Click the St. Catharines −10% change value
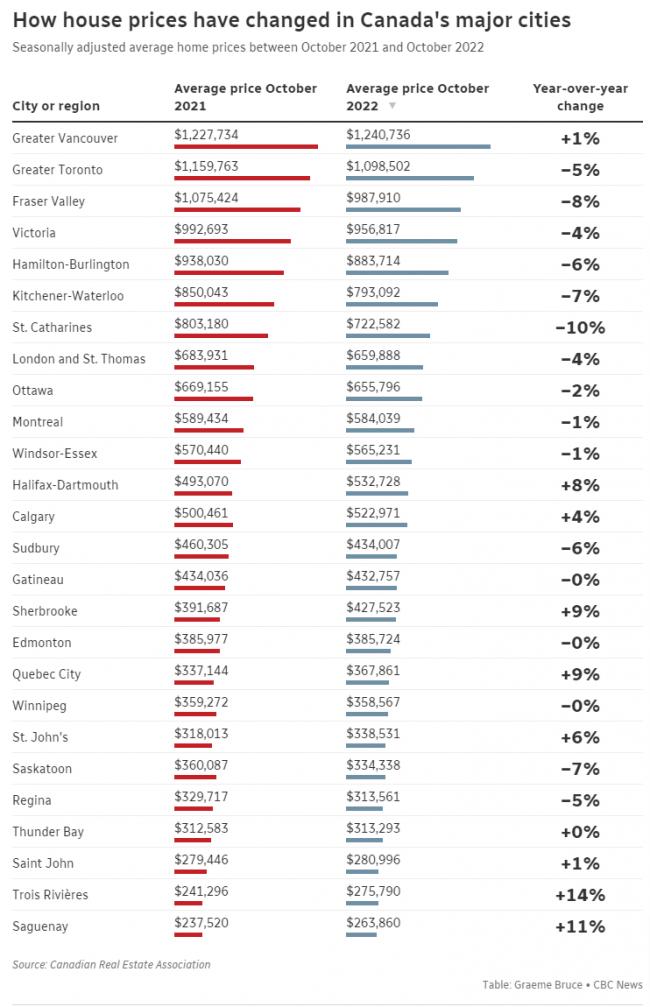This screenshot has width=650, height=1007. coord(580,328)
